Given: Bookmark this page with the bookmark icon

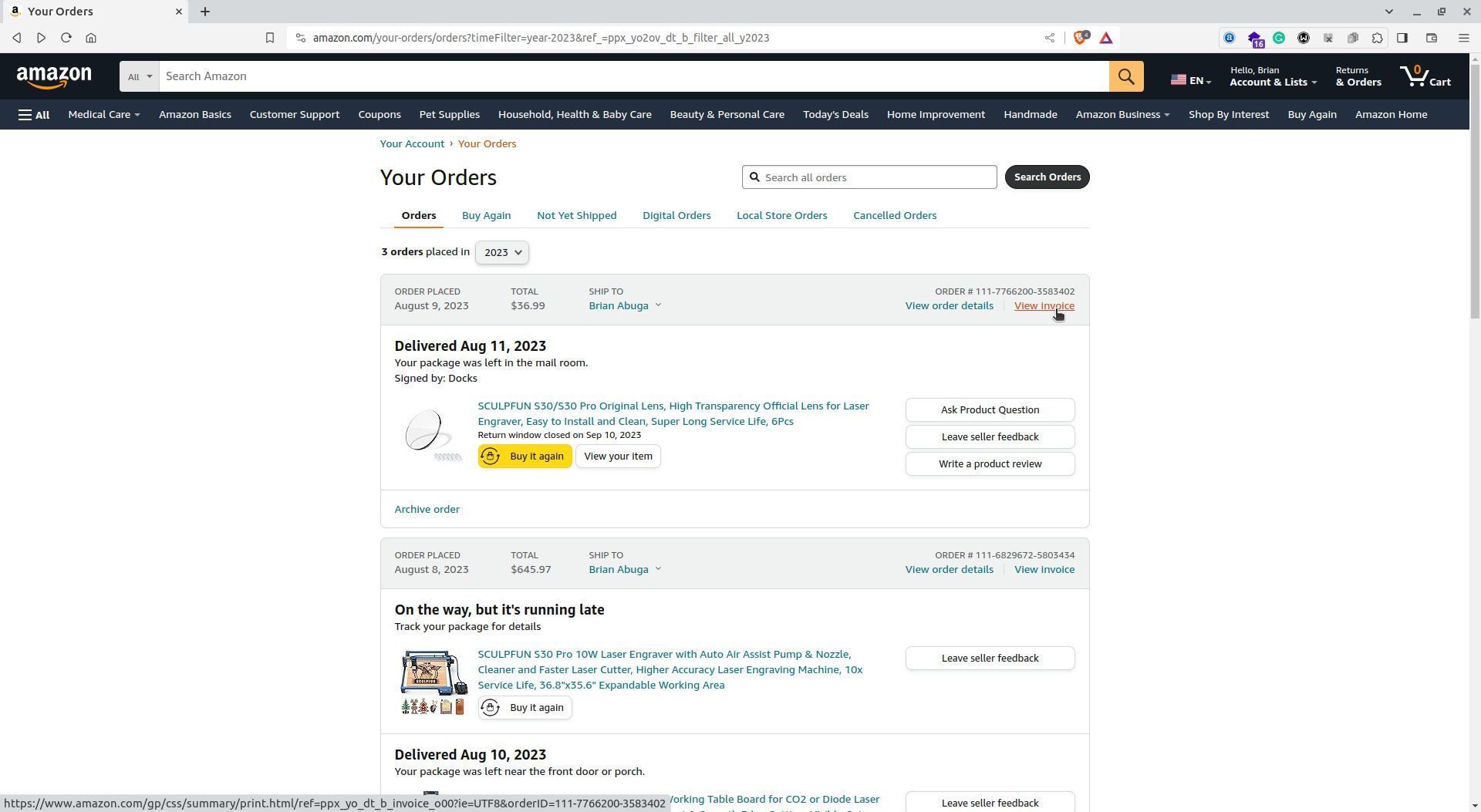Looking at the screenshot, I should pos(270,37).
